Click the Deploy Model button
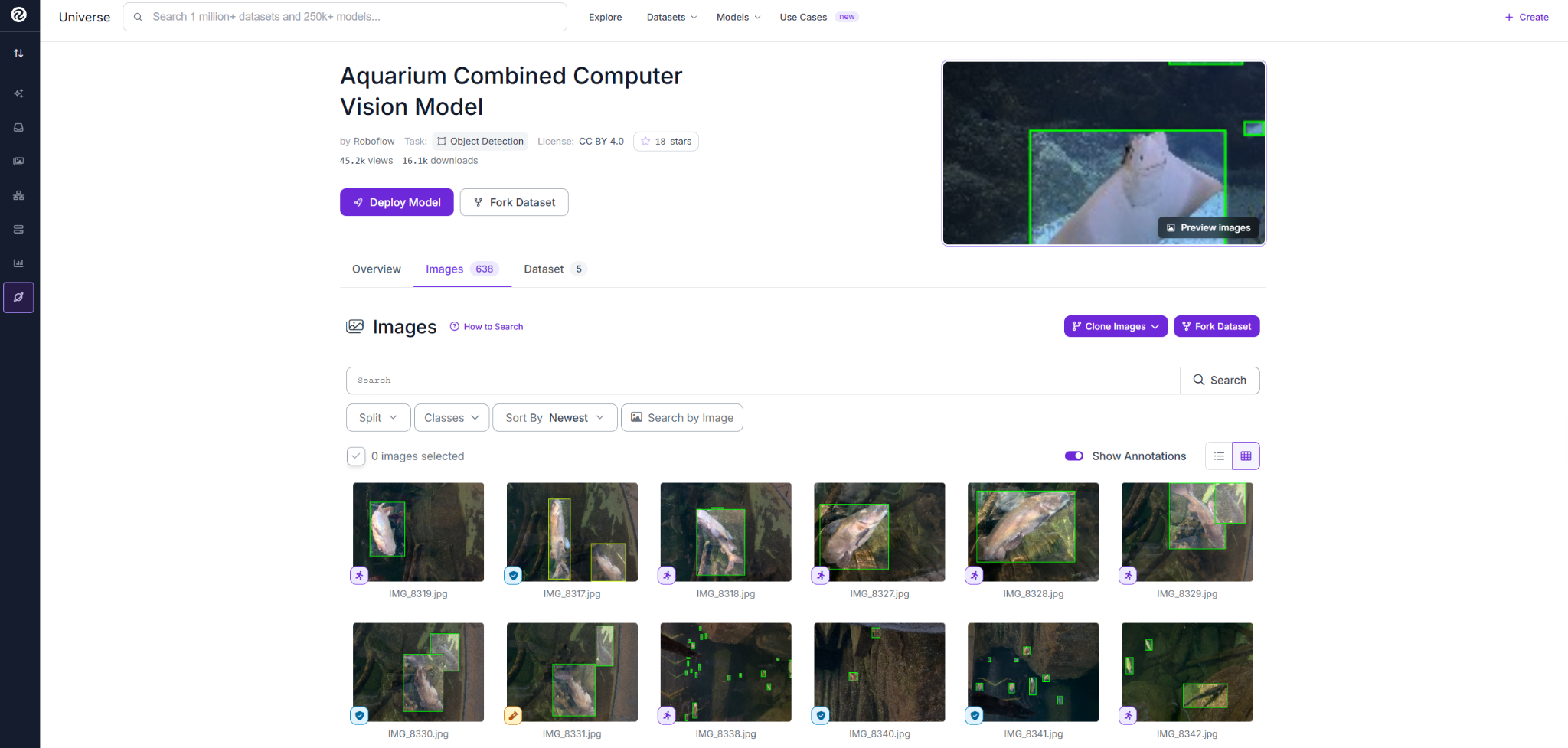The width and height of the screenshot is (1568, 748). point(397,202)
